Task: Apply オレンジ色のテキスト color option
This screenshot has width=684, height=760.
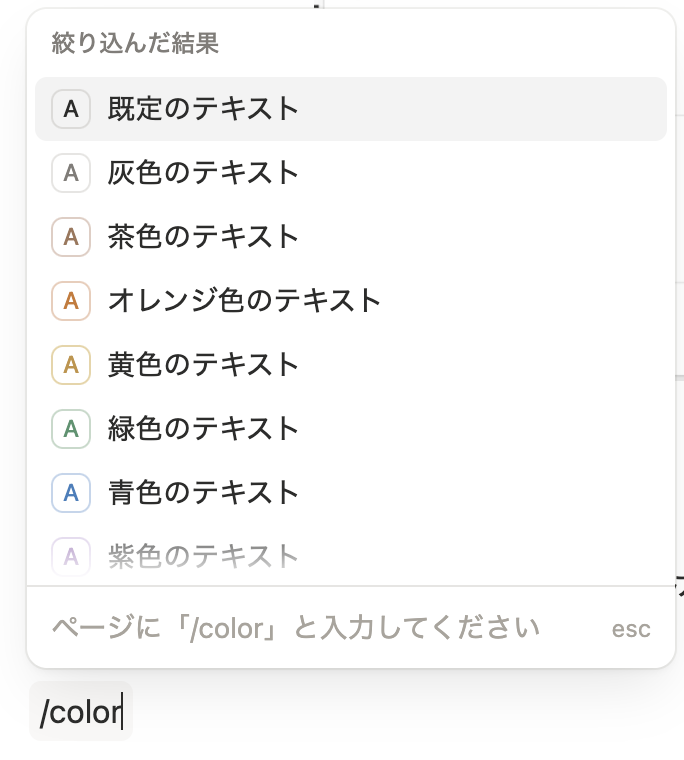Action: point(351,301)
